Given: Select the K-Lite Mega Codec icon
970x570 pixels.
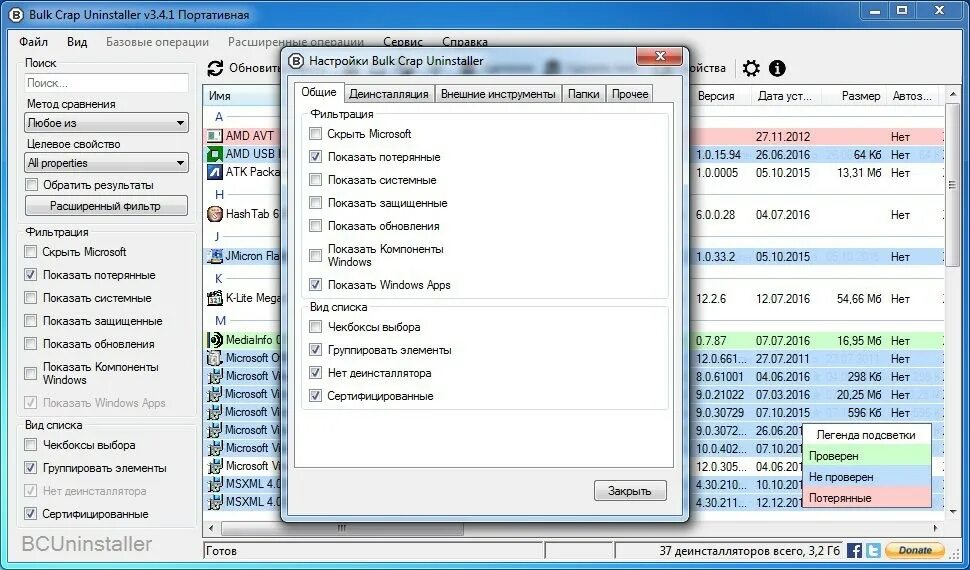Looking at the screenshot, I should (215, 298).
